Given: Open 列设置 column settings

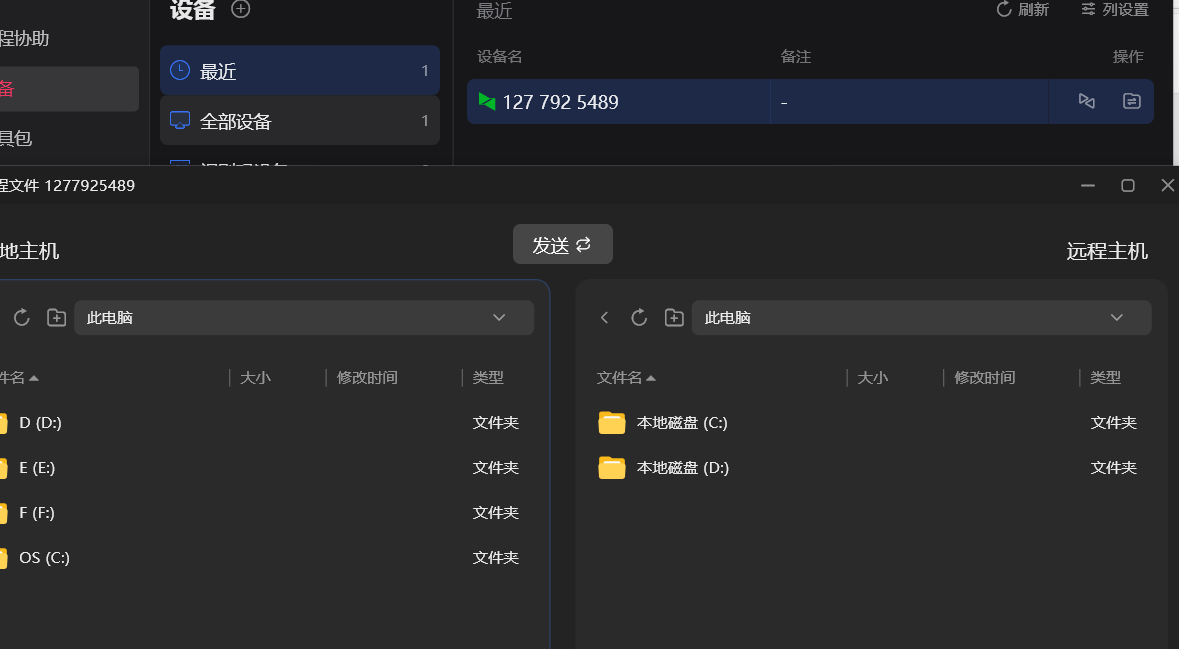Looking at the screenshot, I should pos(1115,10).
